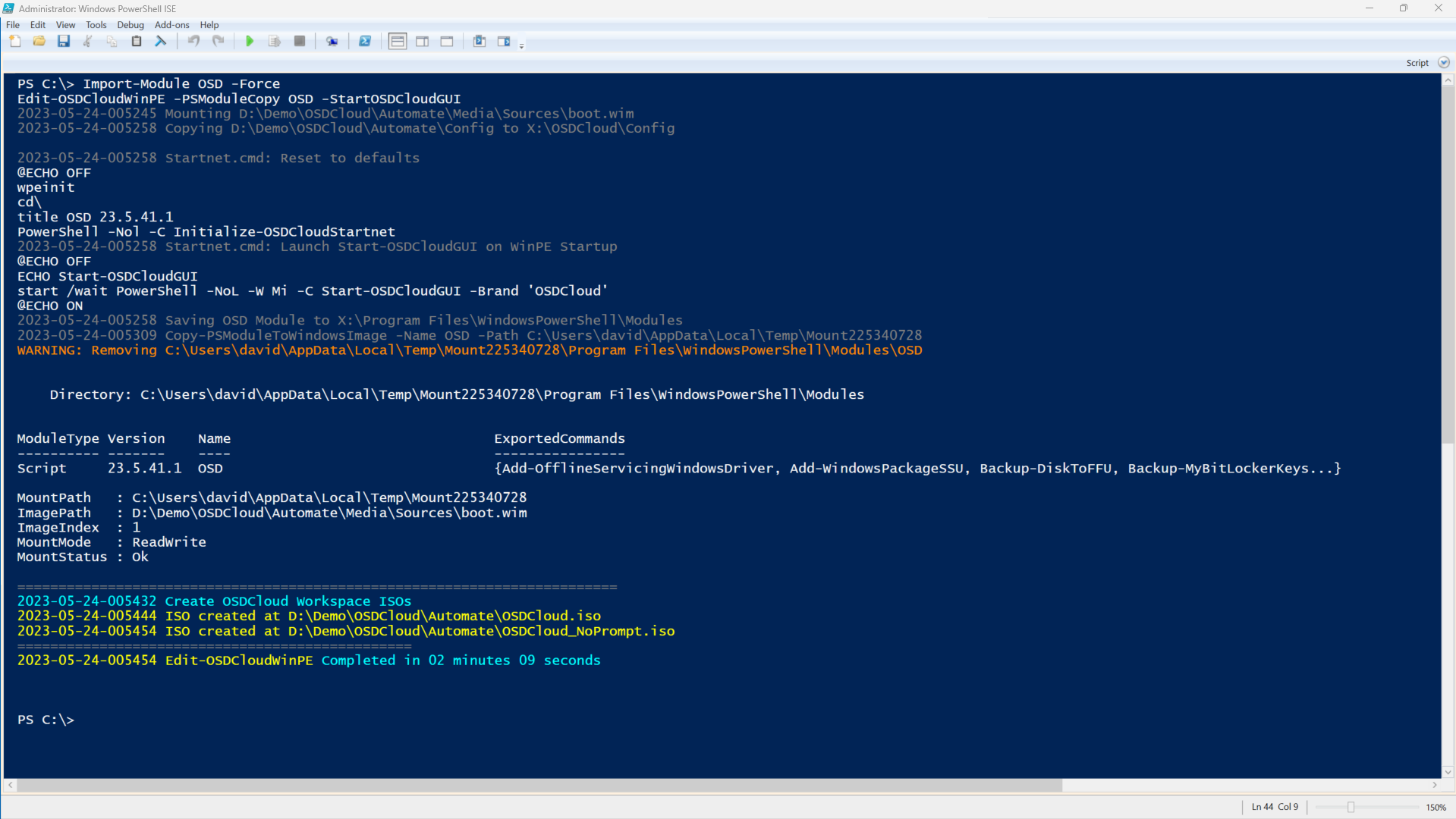
Task: Clear the console pane
Action: [x=161, y=42]
